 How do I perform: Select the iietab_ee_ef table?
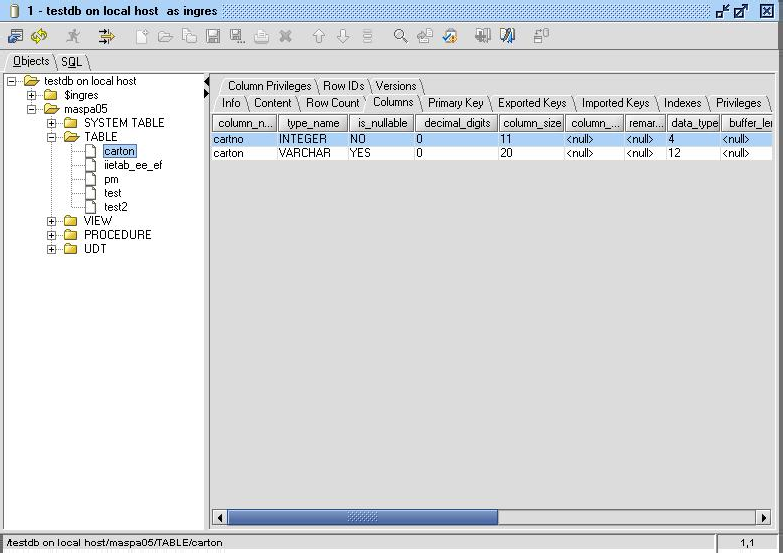(x=133, y=165)
